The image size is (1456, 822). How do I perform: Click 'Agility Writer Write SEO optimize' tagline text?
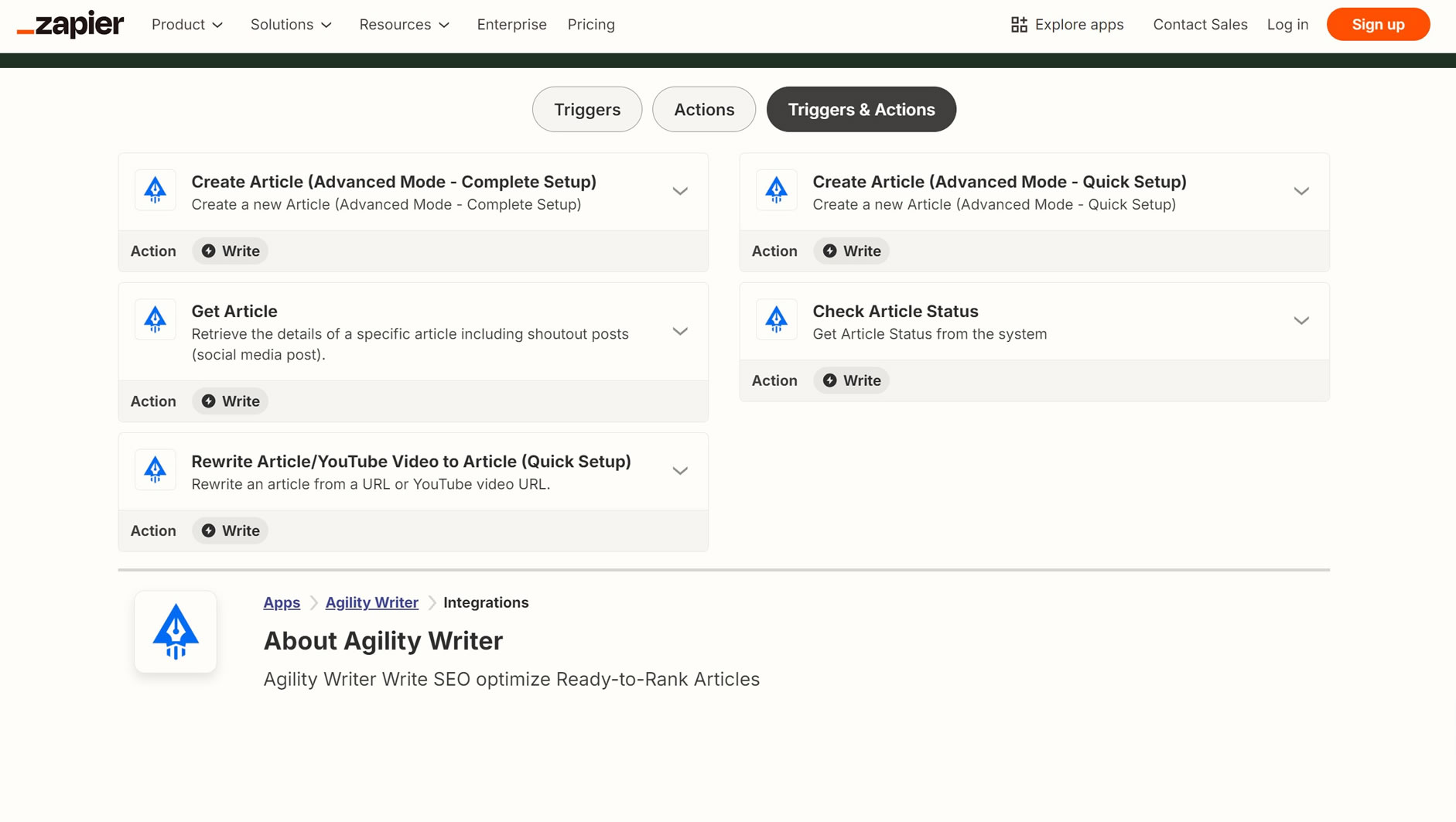point(511,679)
